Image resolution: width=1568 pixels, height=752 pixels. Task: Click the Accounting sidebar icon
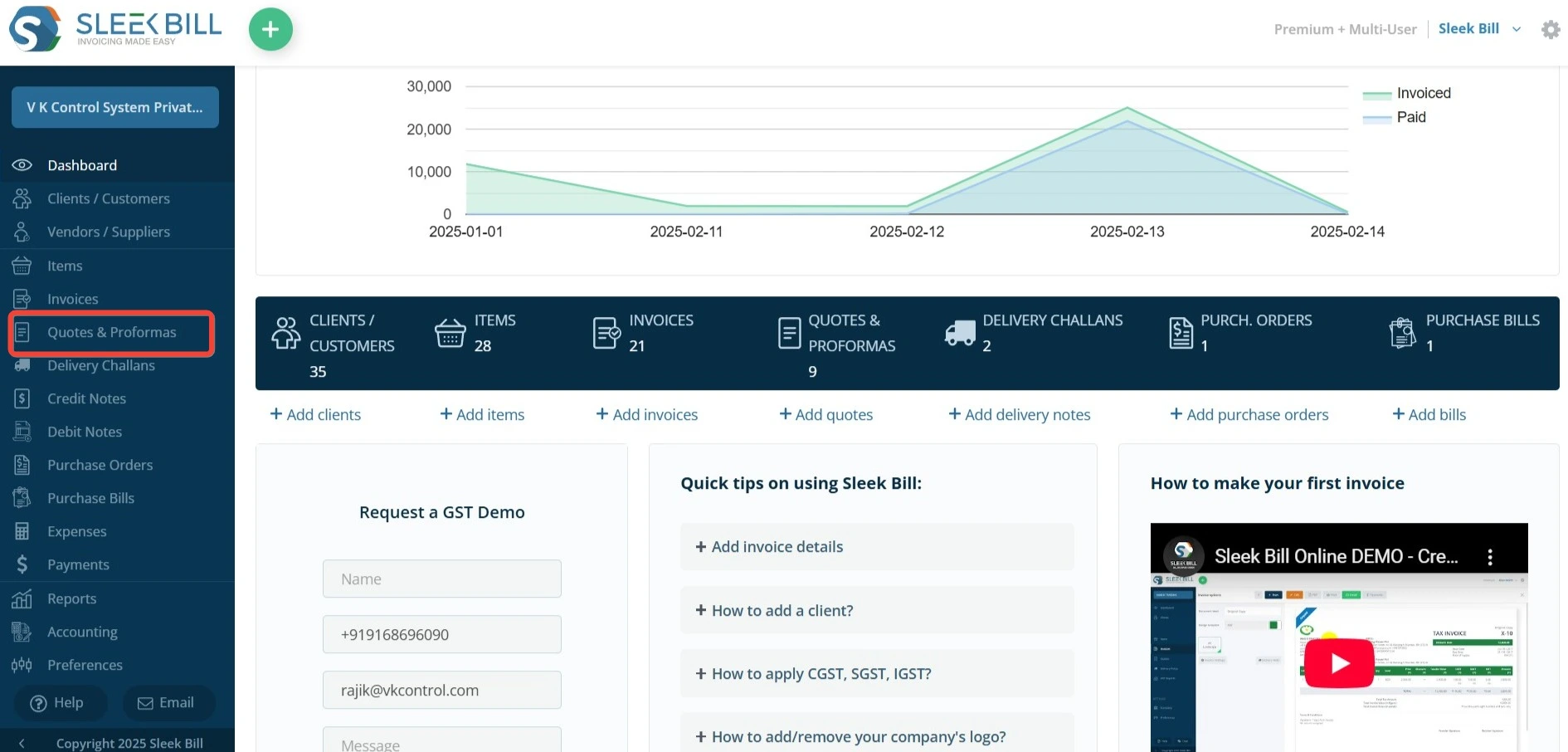click(22, 632)
